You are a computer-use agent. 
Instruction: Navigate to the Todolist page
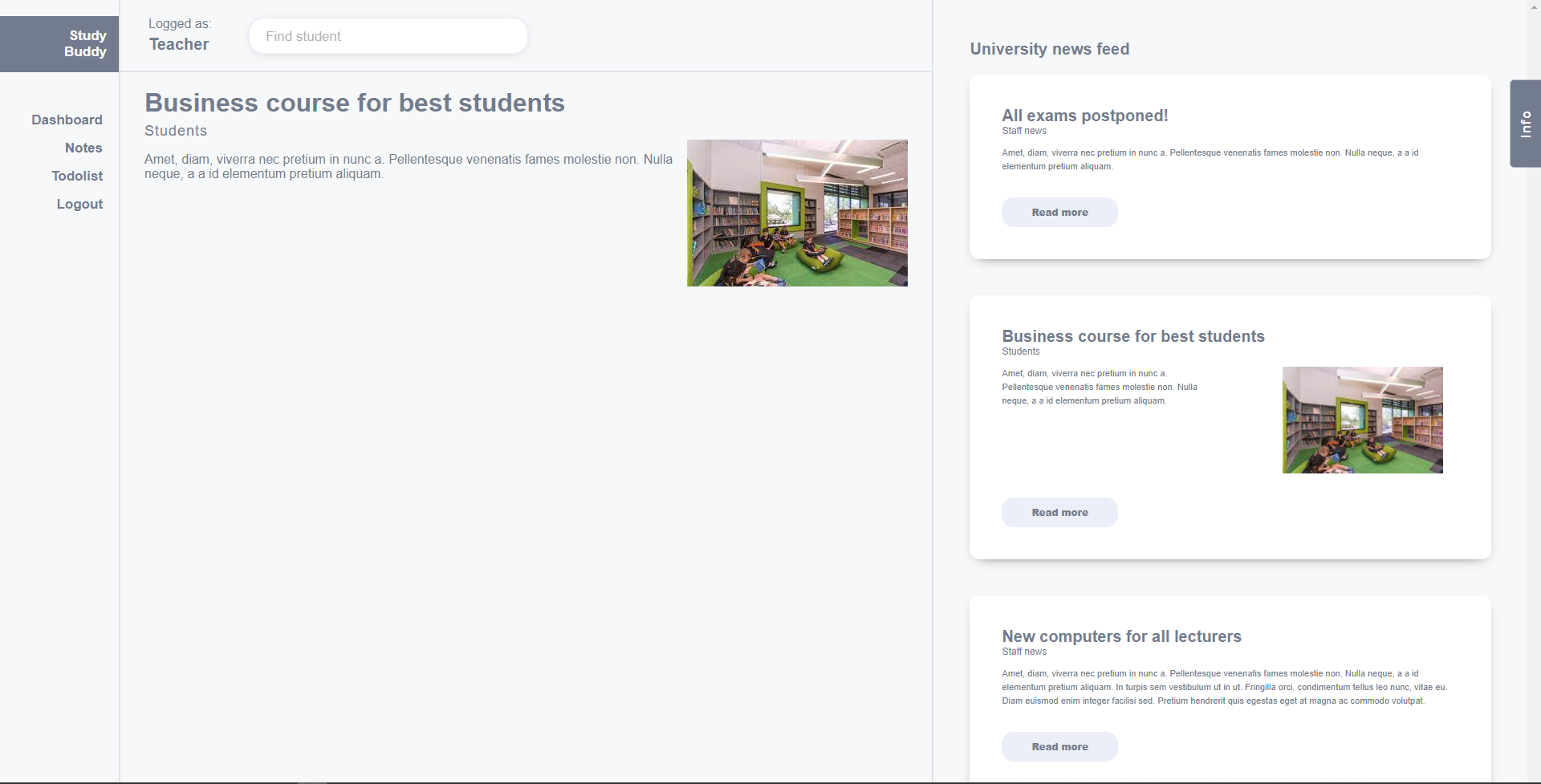(77, 176)
